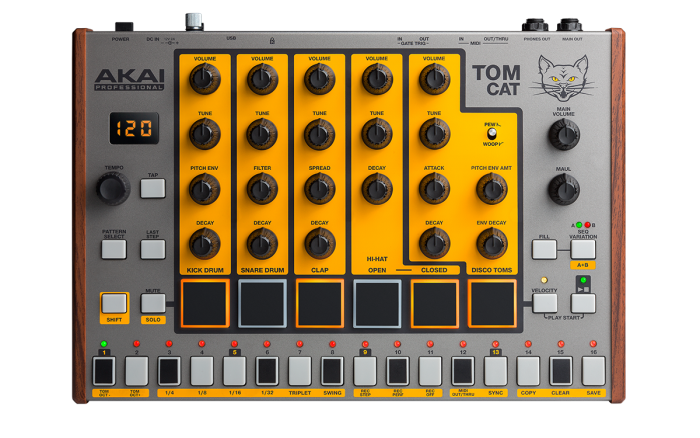Click the 120 BPM tempo display
The height and width of the screenshot is (438, 700).
134,128
